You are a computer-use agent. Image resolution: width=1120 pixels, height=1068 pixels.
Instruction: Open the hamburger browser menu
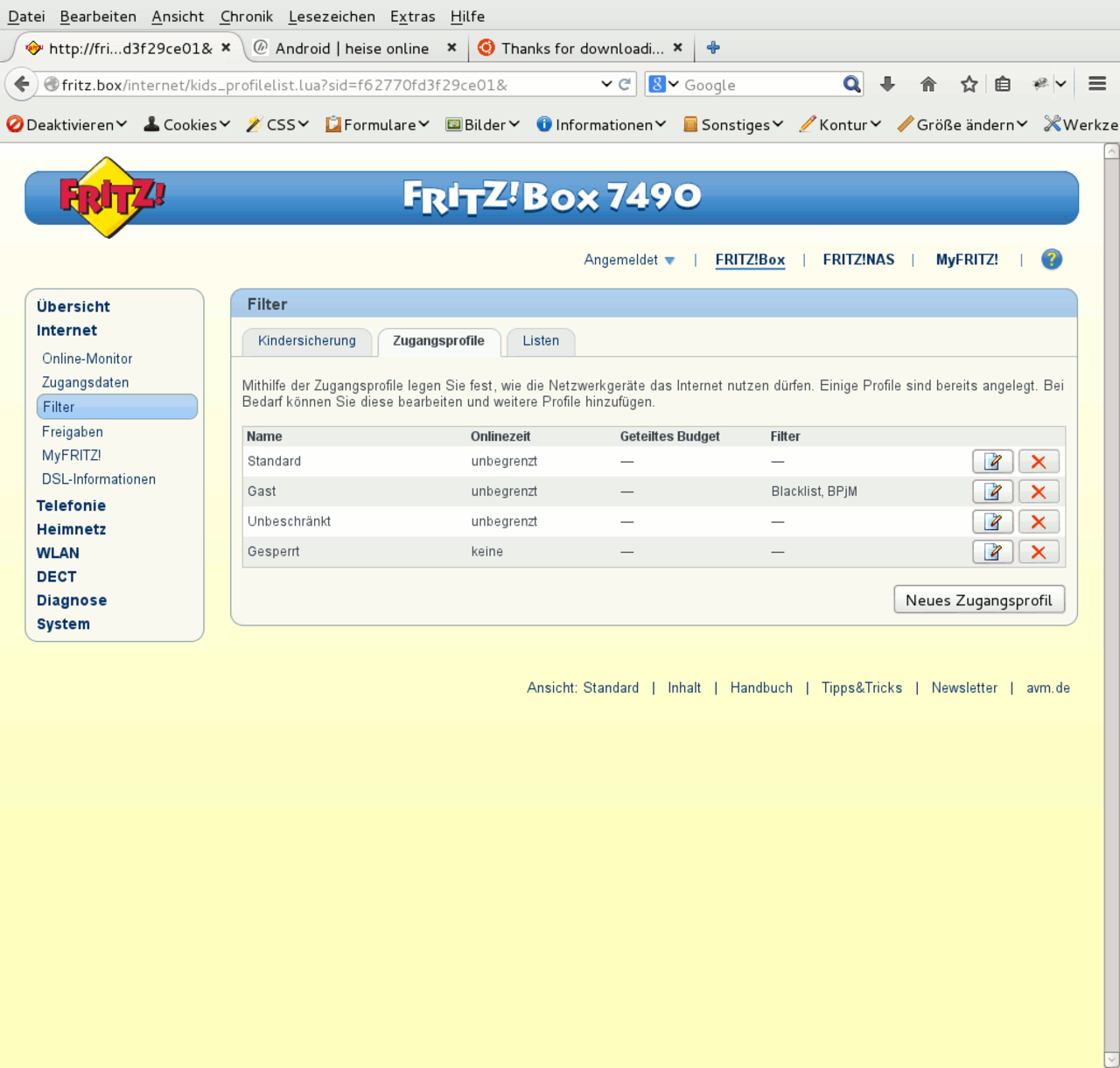click(1097, 84)
